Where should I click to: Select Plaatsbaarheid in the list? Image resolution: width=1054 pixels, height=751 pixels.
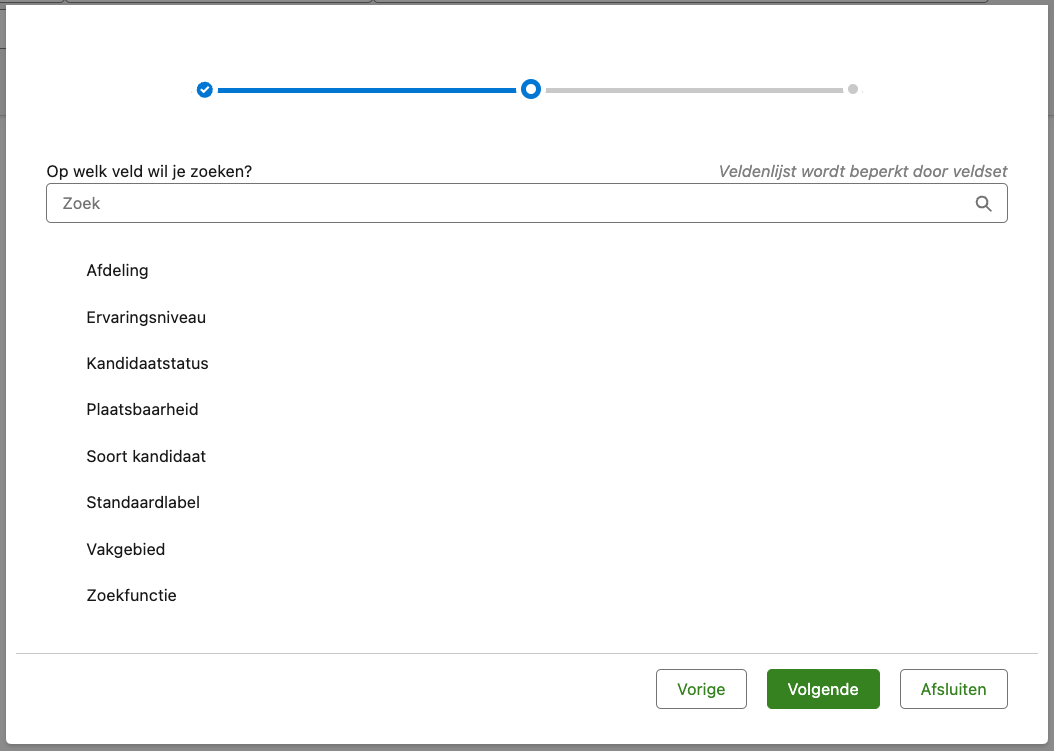(x=142, y=410)
